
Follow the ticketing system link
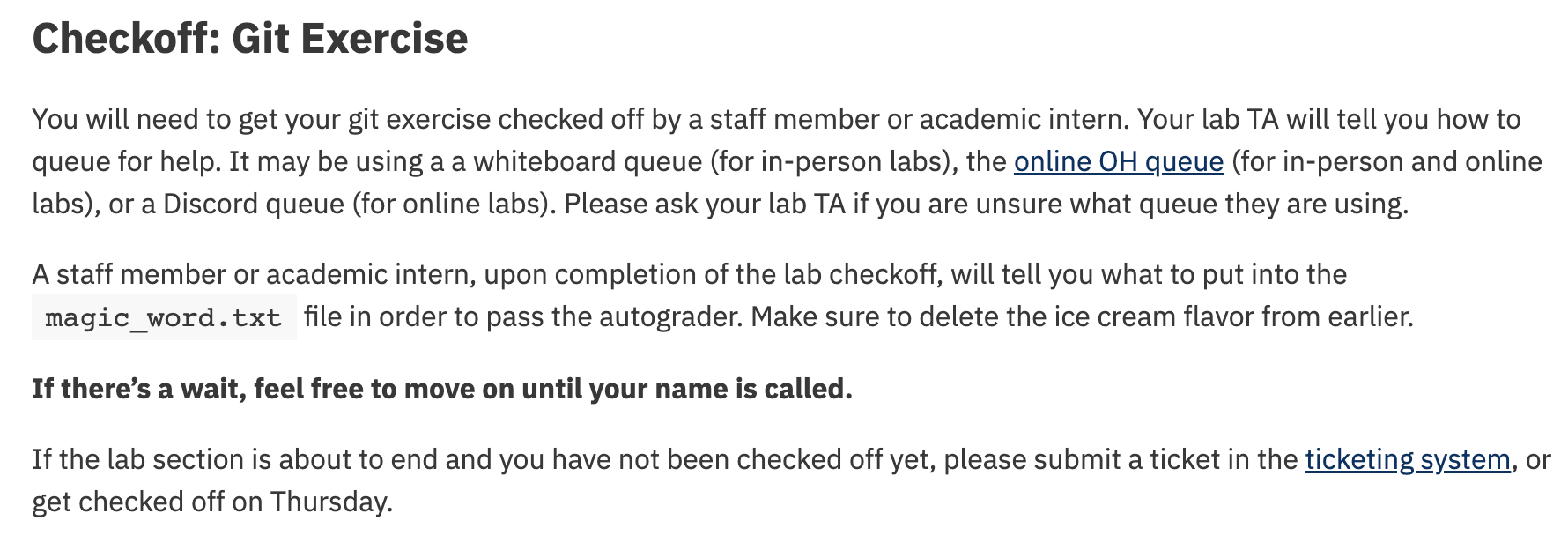click(x=1407, y=460)
